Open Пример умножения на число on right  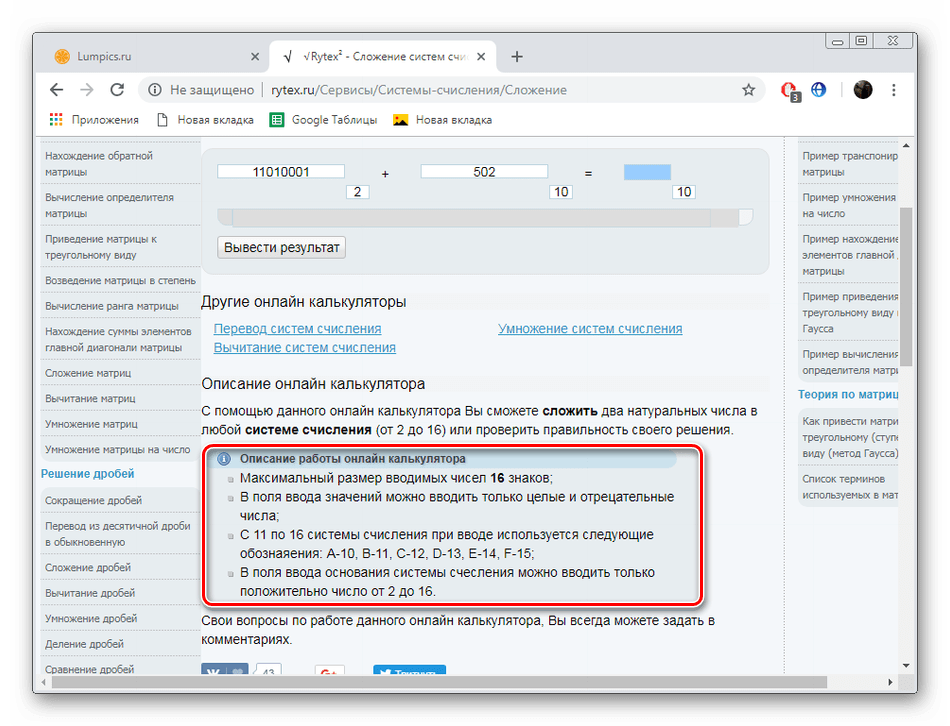pyautogui.click(x=848, y=205)
